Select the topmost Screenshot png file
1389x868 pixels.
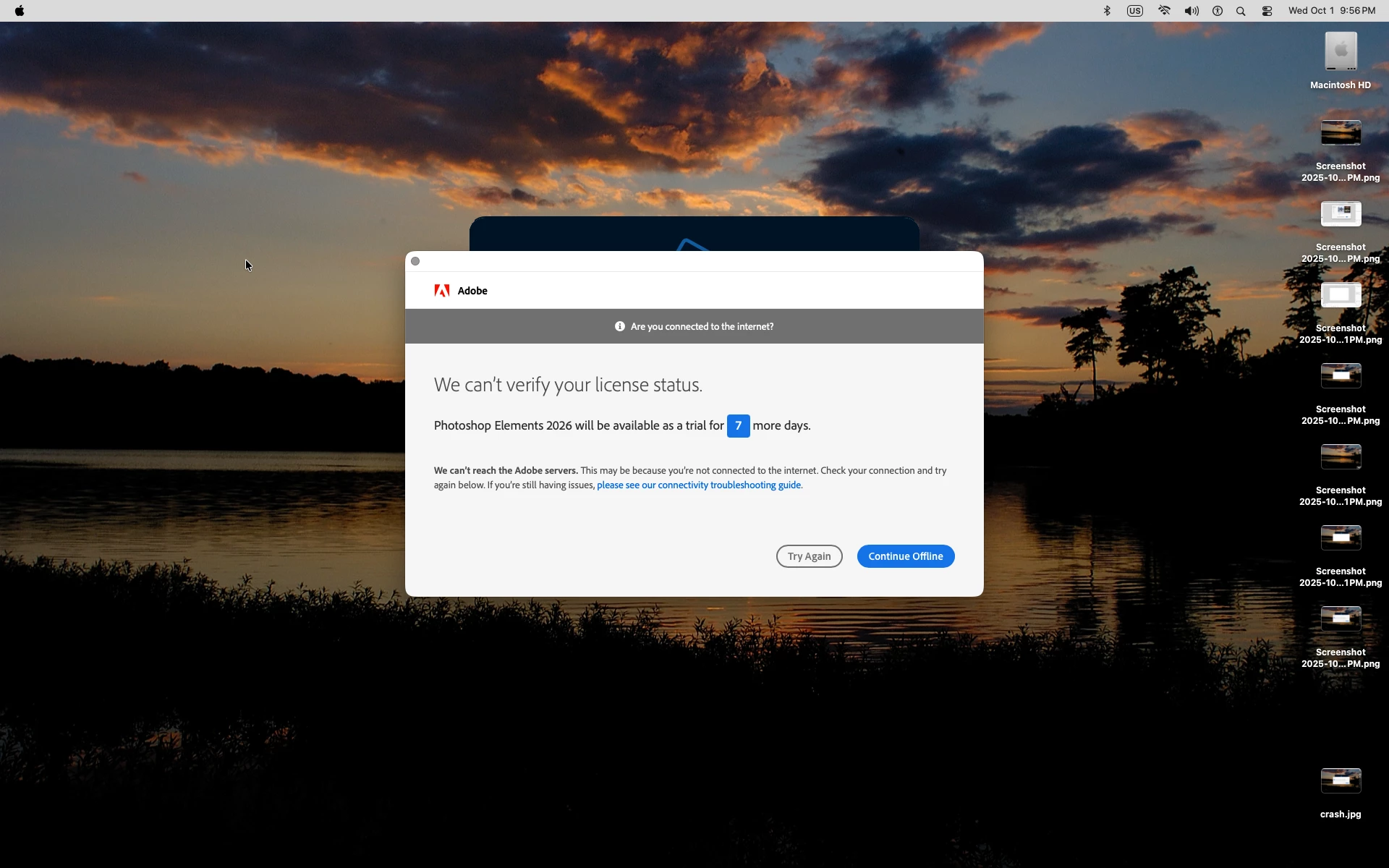(x=1341, y=134)
